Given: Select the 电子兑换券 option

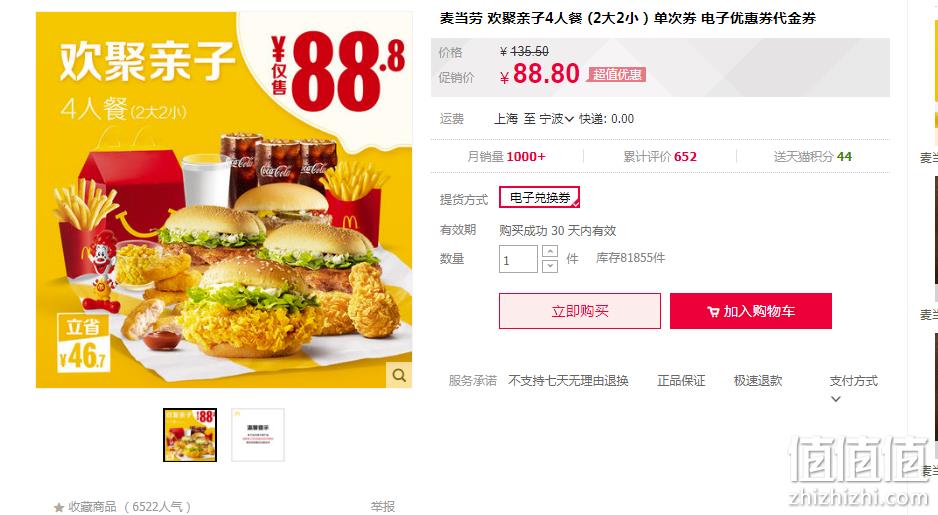Looking at the screenshot, I should click(540, 197).
